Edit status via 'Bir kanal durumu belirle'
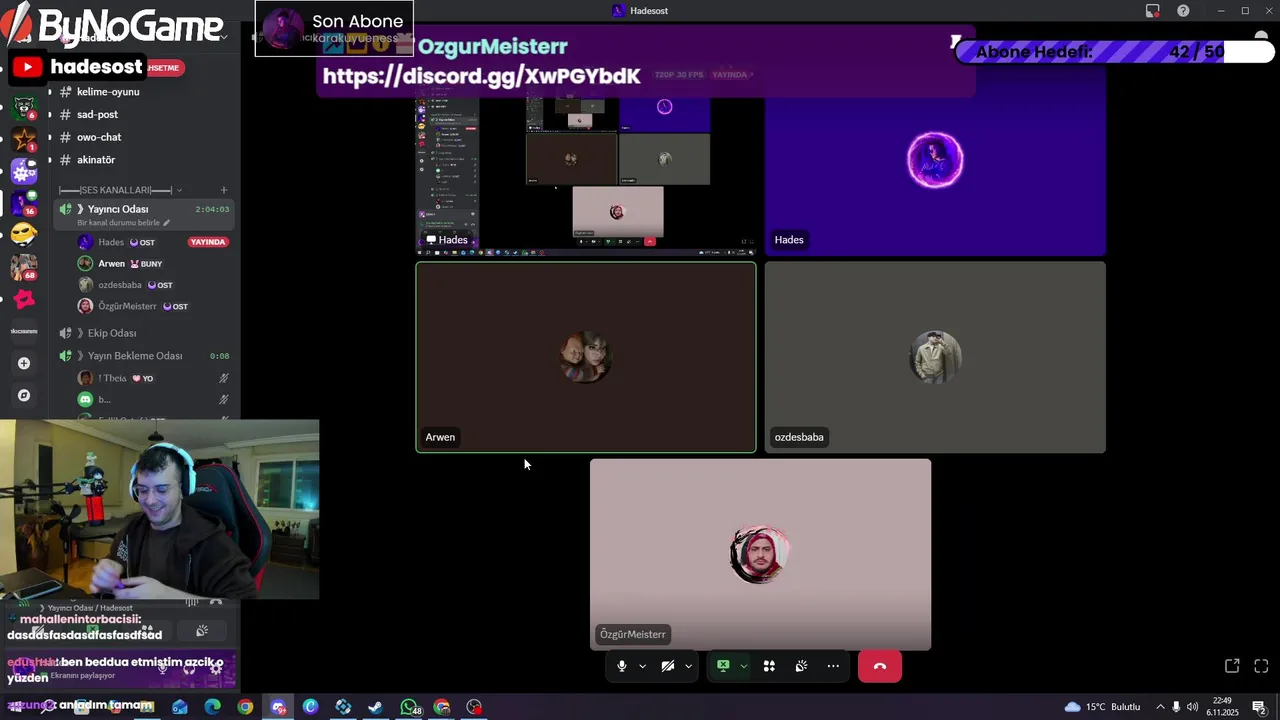Viewport: 1280px width, 720px height. [x=123, y=223]
